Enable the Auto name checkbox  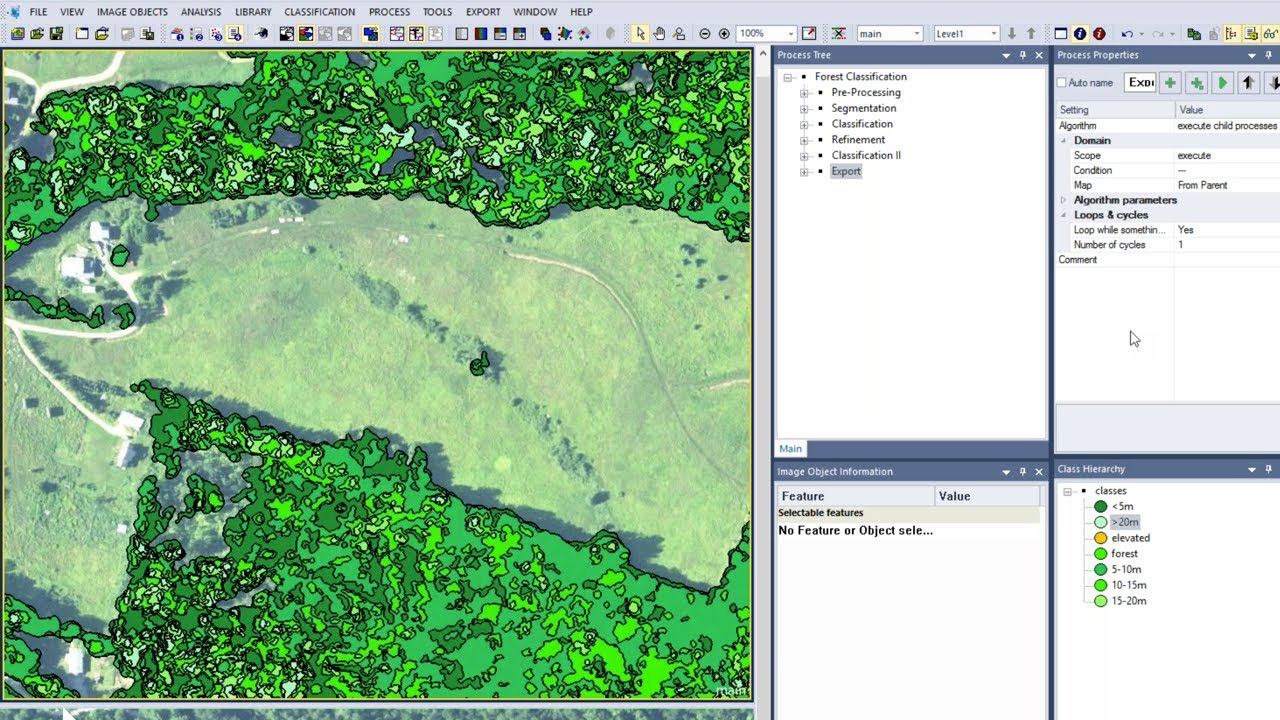1062,83
